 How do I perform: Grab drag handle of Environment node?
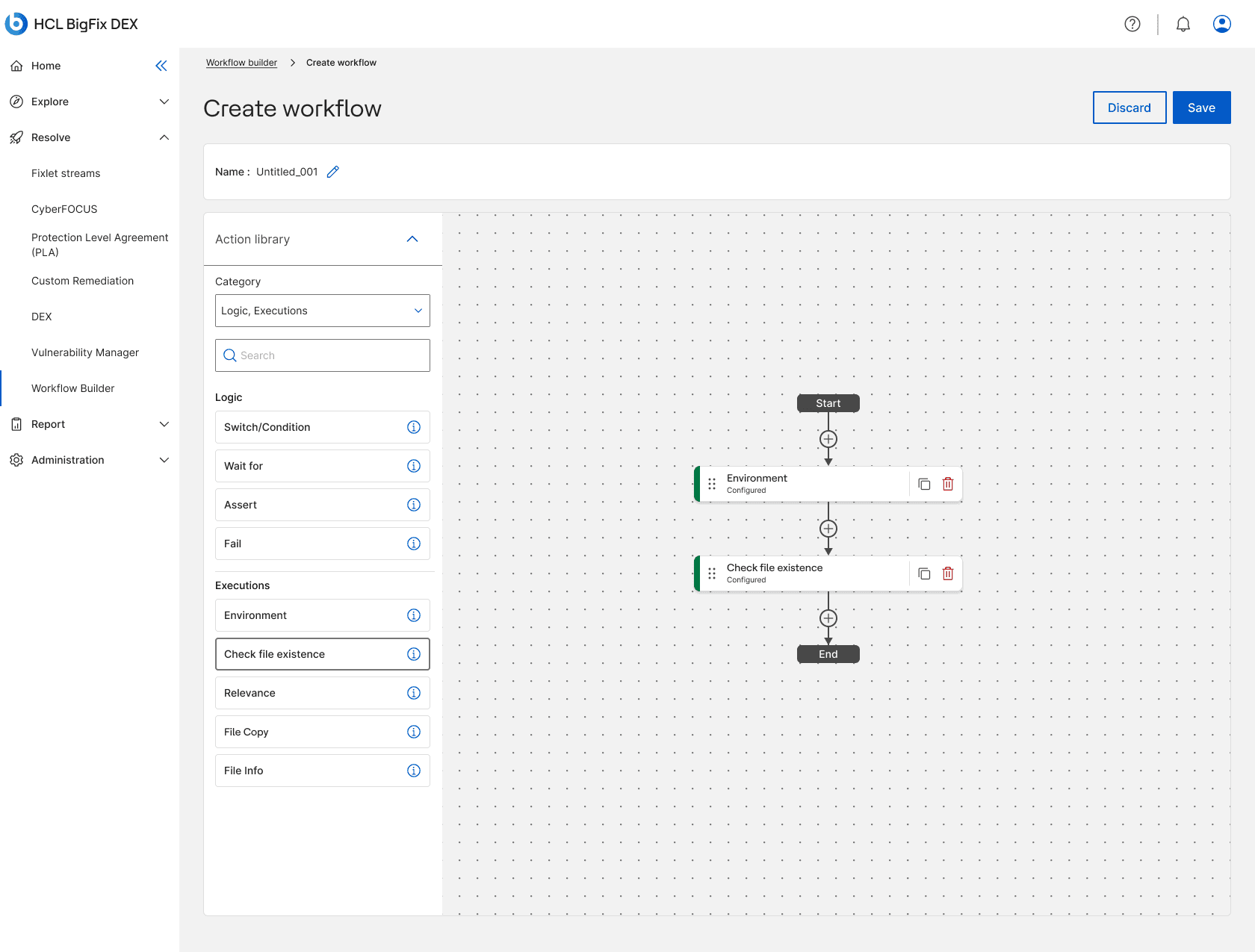[712, 484]
